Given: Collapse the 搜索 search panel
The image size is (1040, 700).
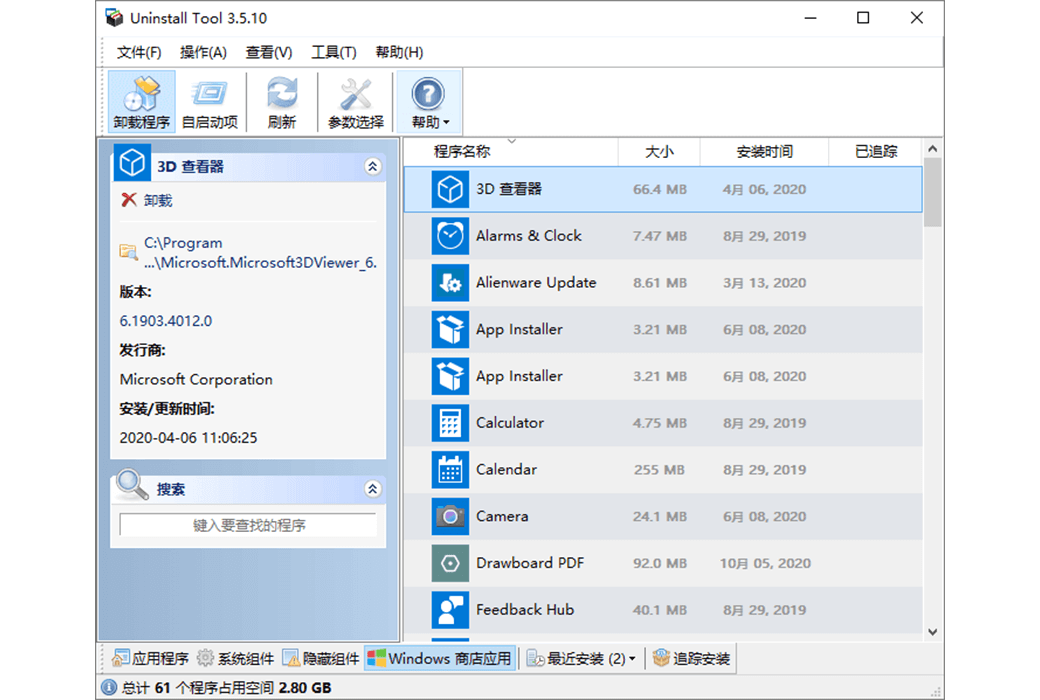Looking at the screenshot, I should click(373, 489).
